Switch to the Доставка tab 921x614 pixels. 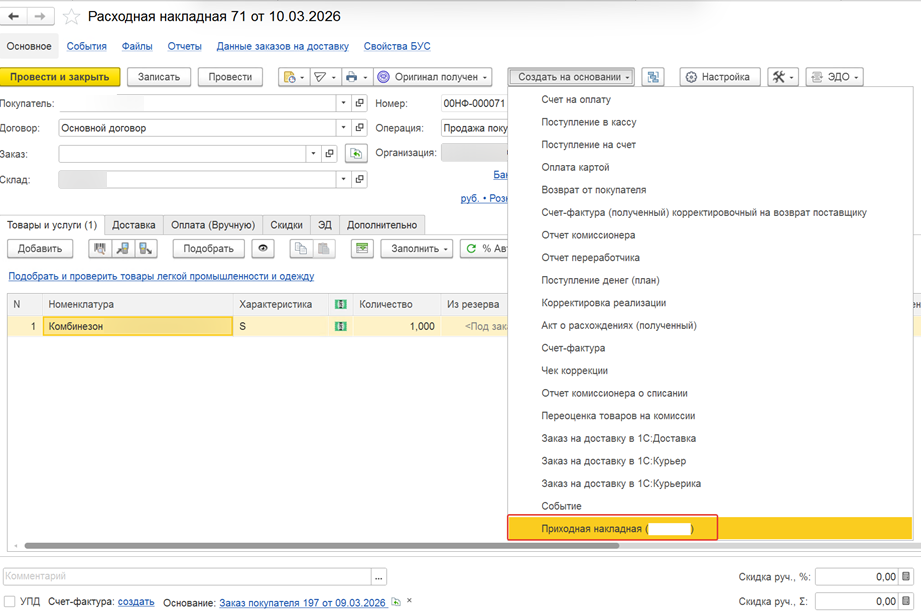pos(133,225)
